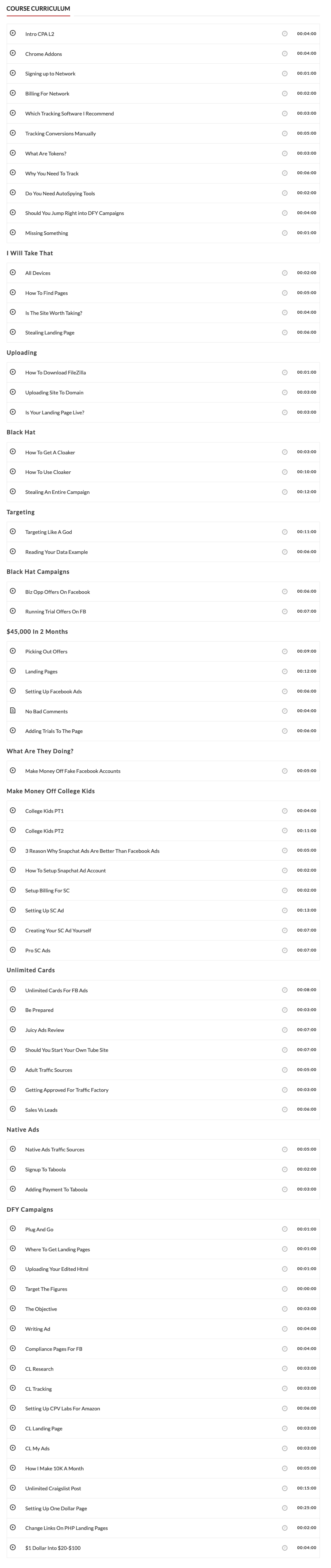Open the $1 Dollar Into $20-$100 lesson
This screenshot has width=331, height=1568.
click(x=52, y=1548)
